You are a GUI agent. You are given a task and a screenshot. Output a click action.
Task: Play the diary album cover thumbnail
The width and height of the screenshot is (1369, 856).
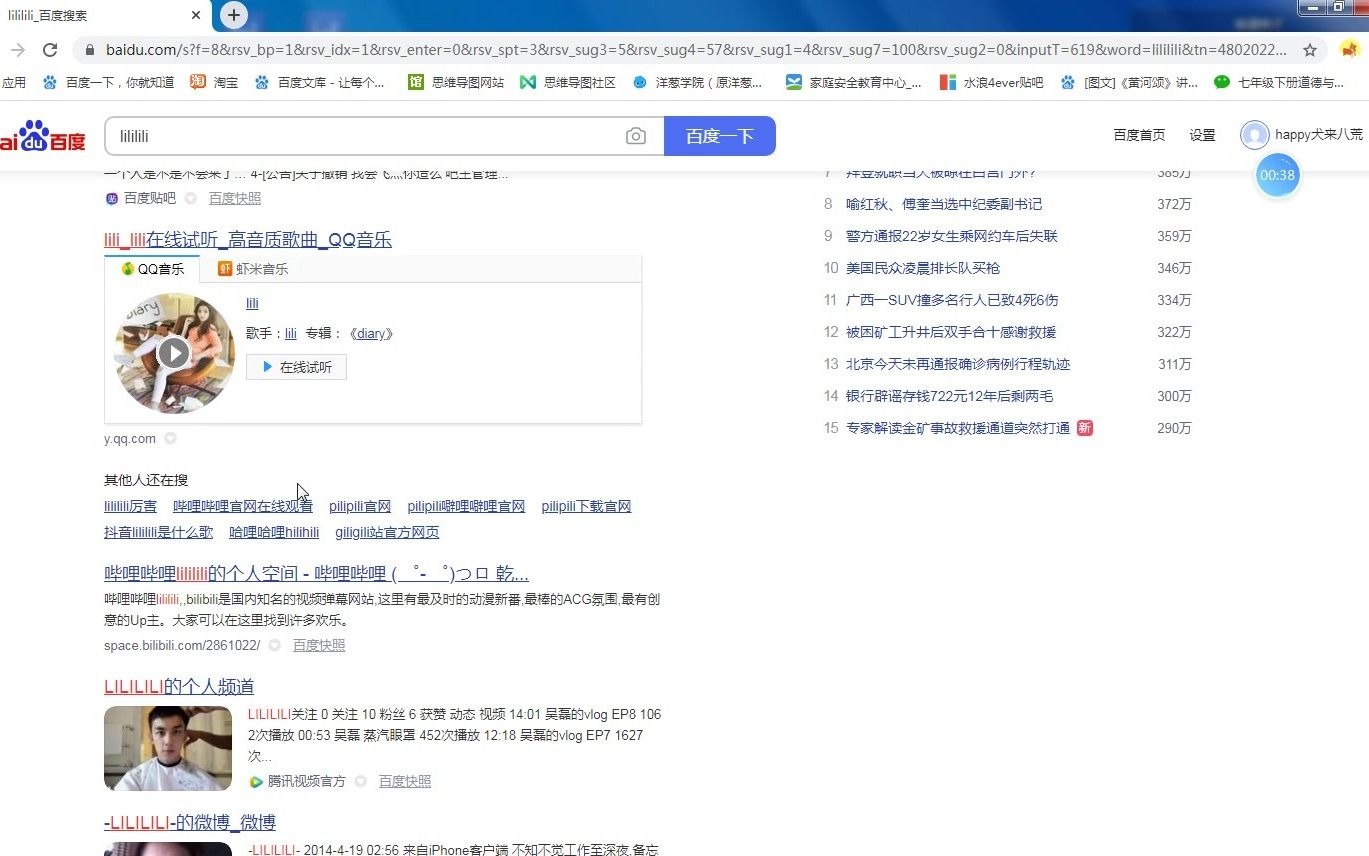174,353
